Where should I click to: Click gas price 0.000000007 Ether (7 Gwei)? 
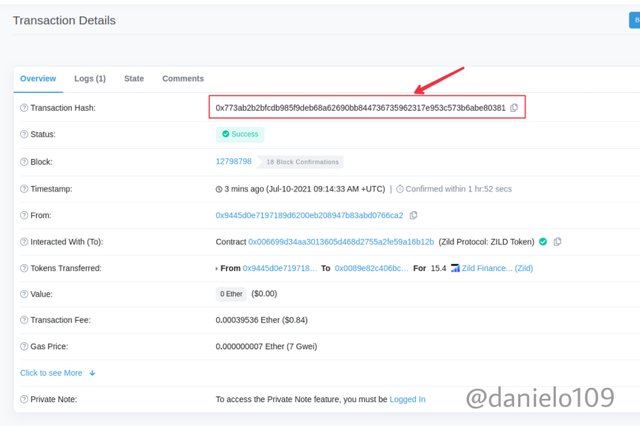pyautogui.click(x=266, y=346)
